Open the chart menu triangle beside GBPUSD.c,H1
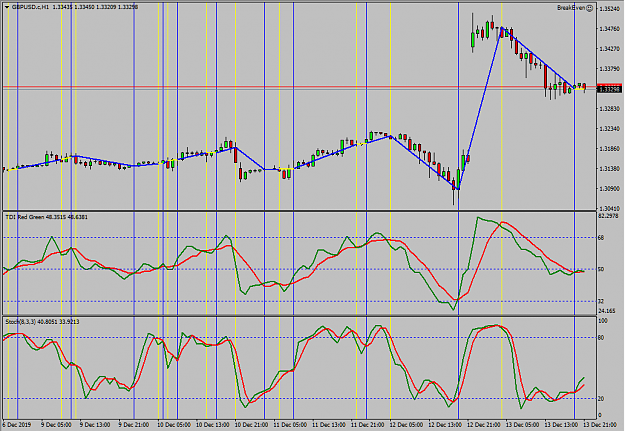Viewport: 625px width, 431px height. pyautogui.click(x=7, y=7)
